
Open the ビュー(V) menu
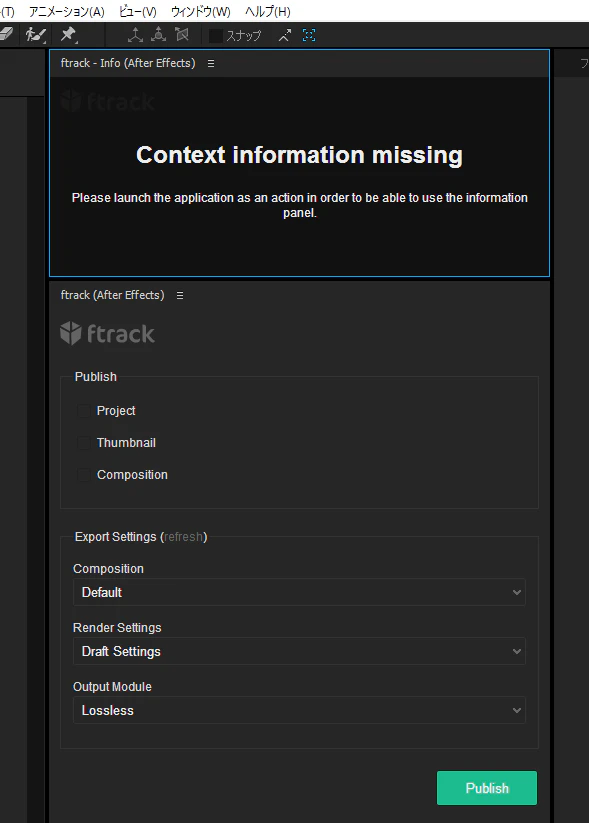click(x=138, y=12)
